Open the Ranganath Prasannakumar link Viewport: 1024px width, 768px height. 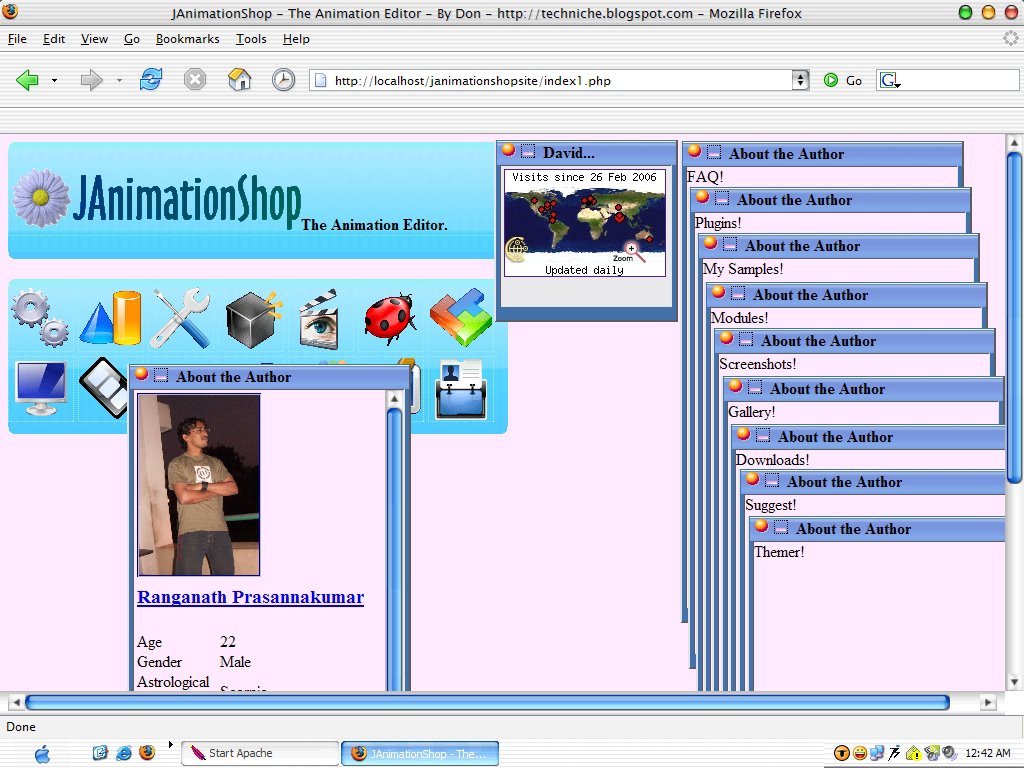pos(250,597)
